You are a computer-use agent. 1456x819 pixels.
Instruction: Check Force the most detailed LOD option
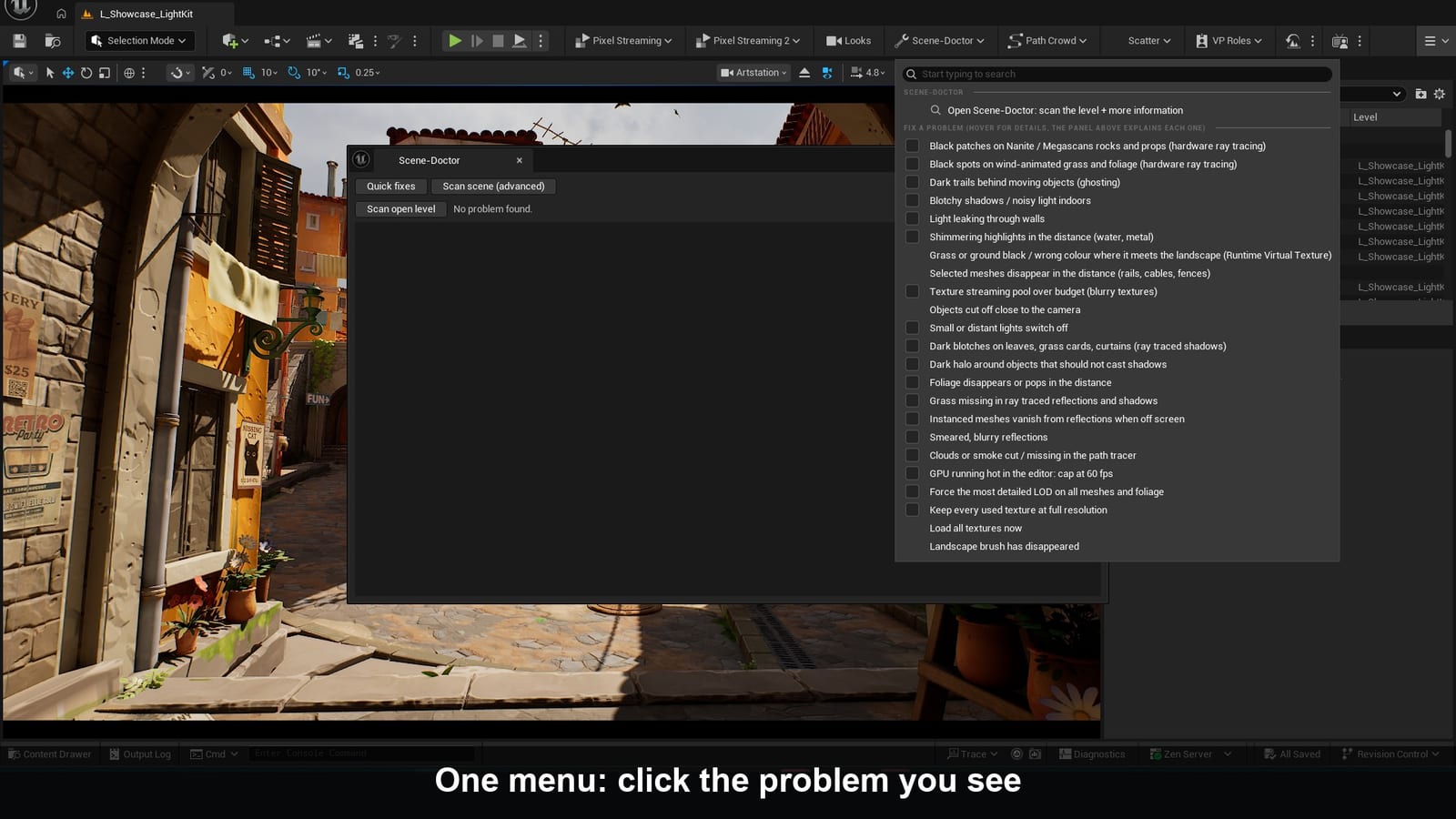coord(912,491)
